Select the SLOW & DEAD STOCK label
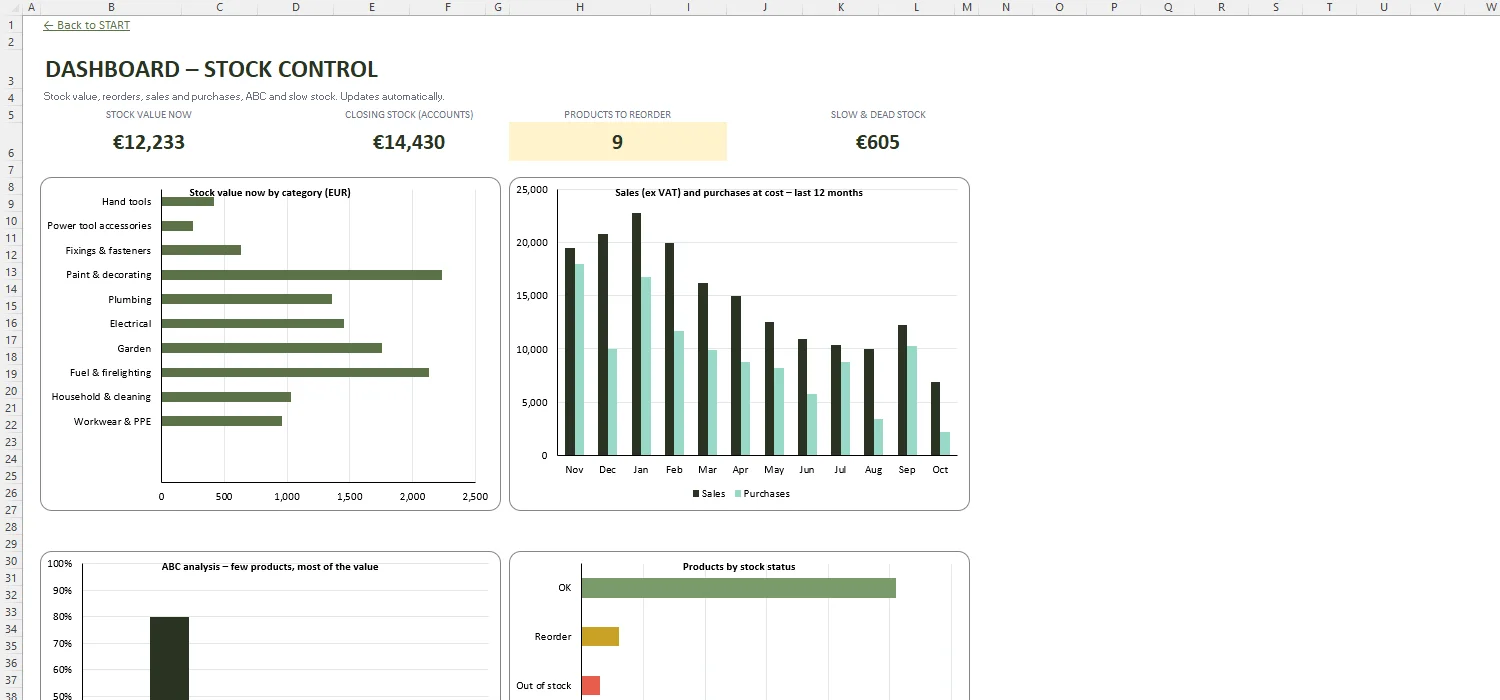This screenshot has width=1500, height=700. click(x=878, y=114)
